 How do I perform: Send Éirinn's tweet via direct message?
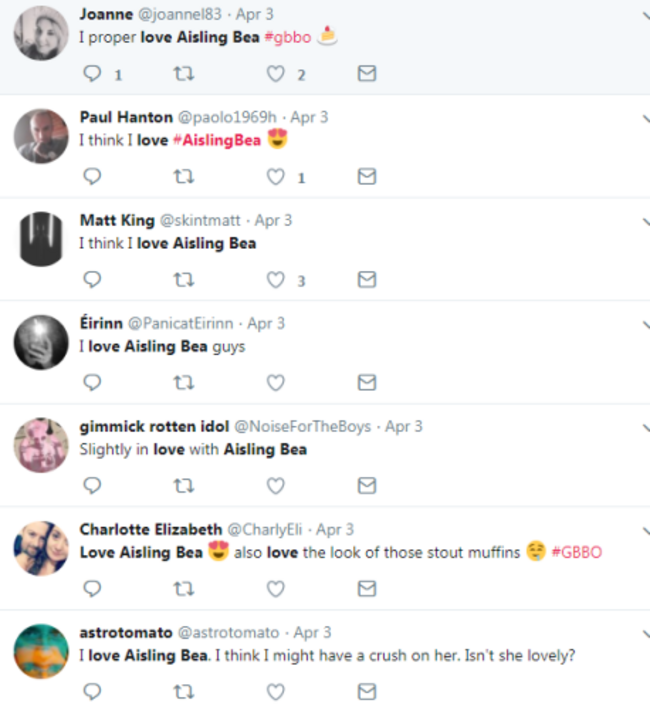pos(367,383)
